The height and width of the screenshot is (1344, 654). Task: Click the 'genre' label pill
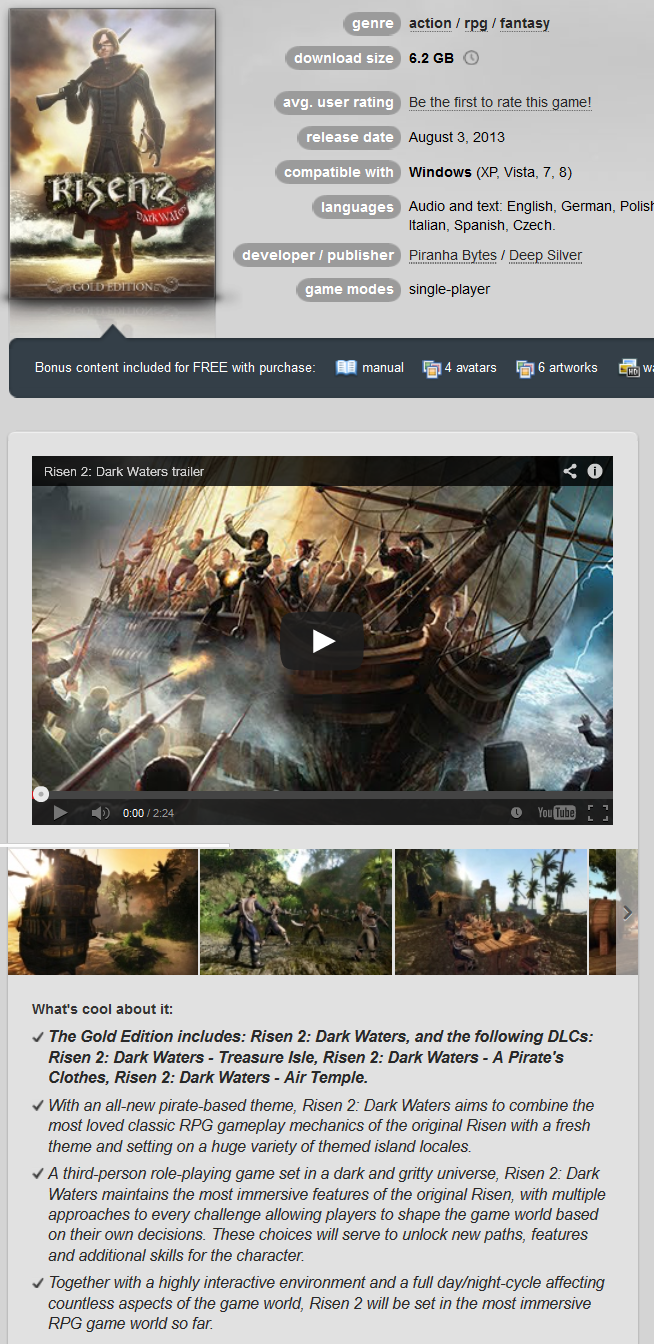click(372, 23)
